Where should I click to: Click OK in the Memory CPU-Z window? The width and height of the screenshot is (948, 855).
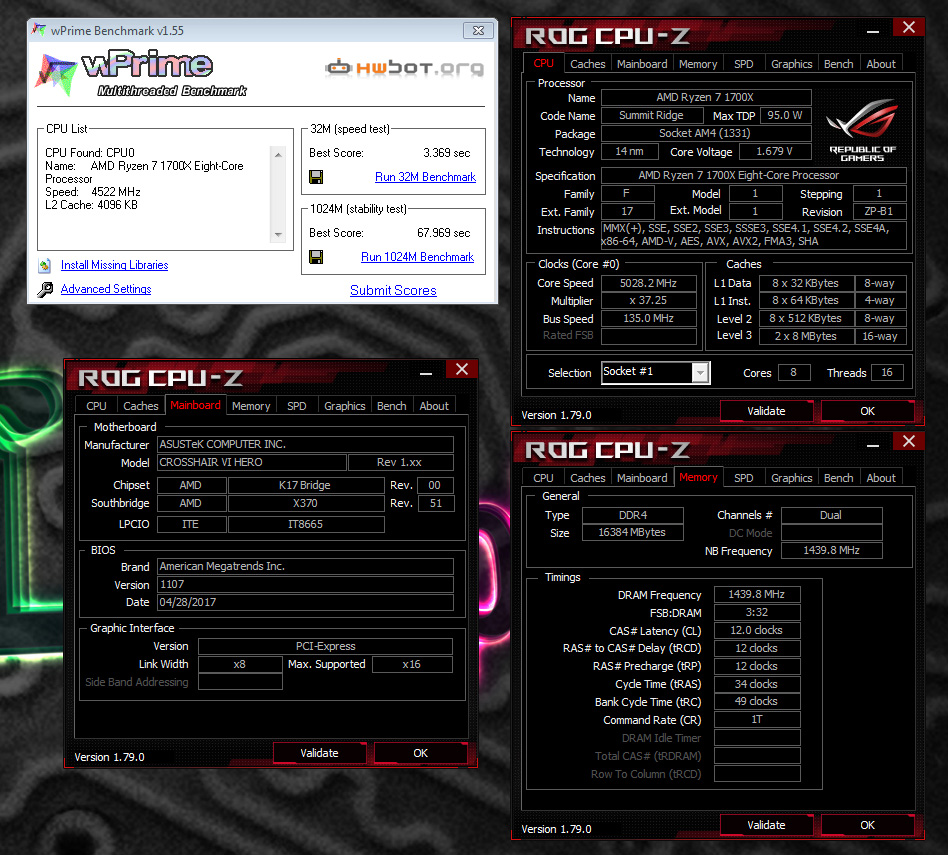point(868,825)
